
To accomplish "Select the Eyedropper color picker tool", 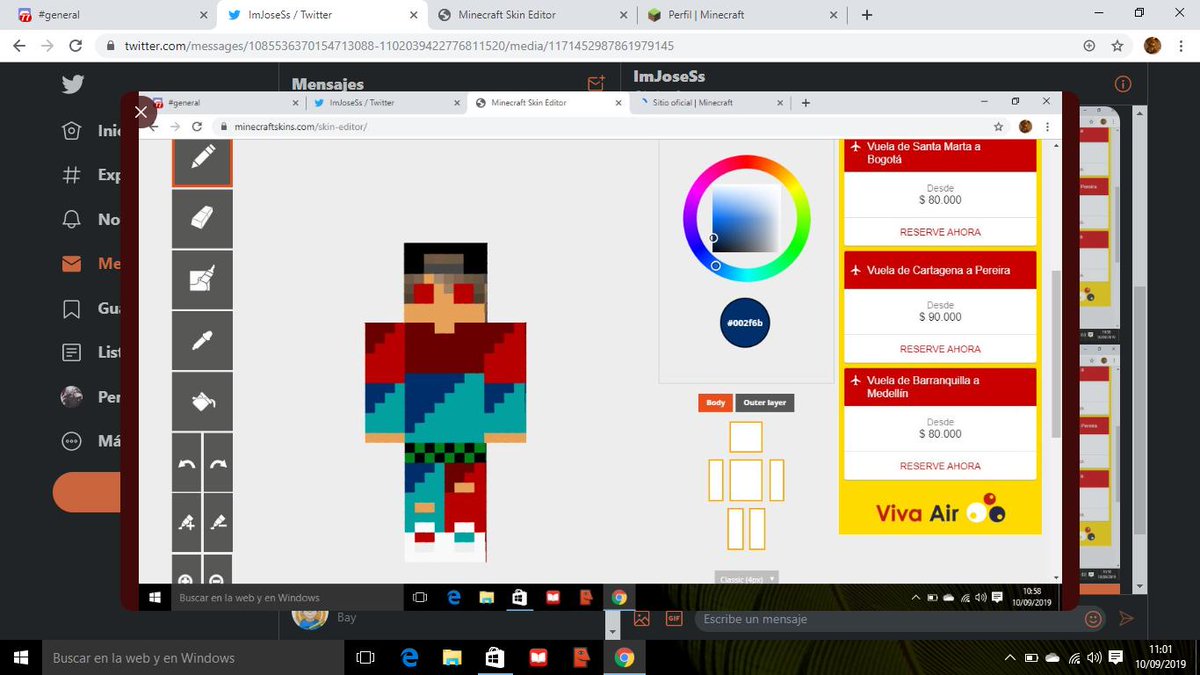I will tap(202, 340).
